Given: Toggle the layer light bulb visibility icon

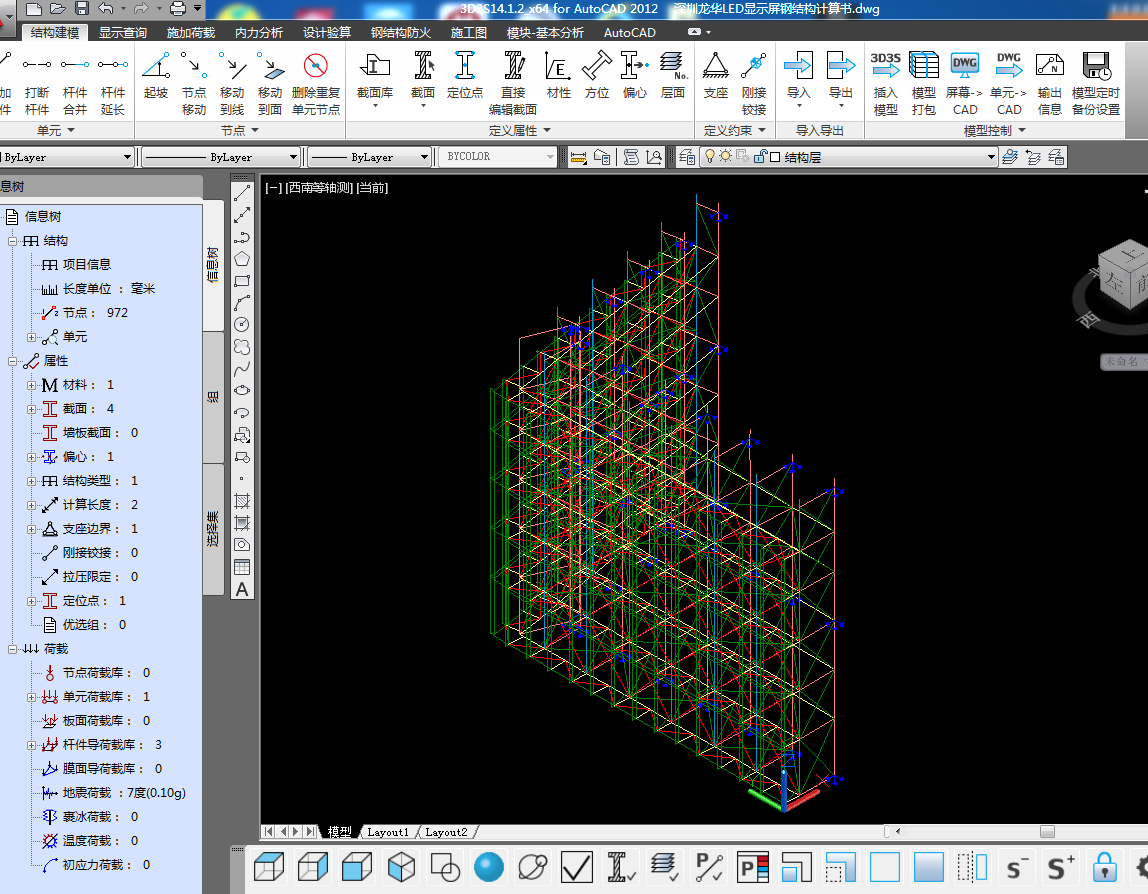Looking at the screenshot, I should click(x=710, y=156).
